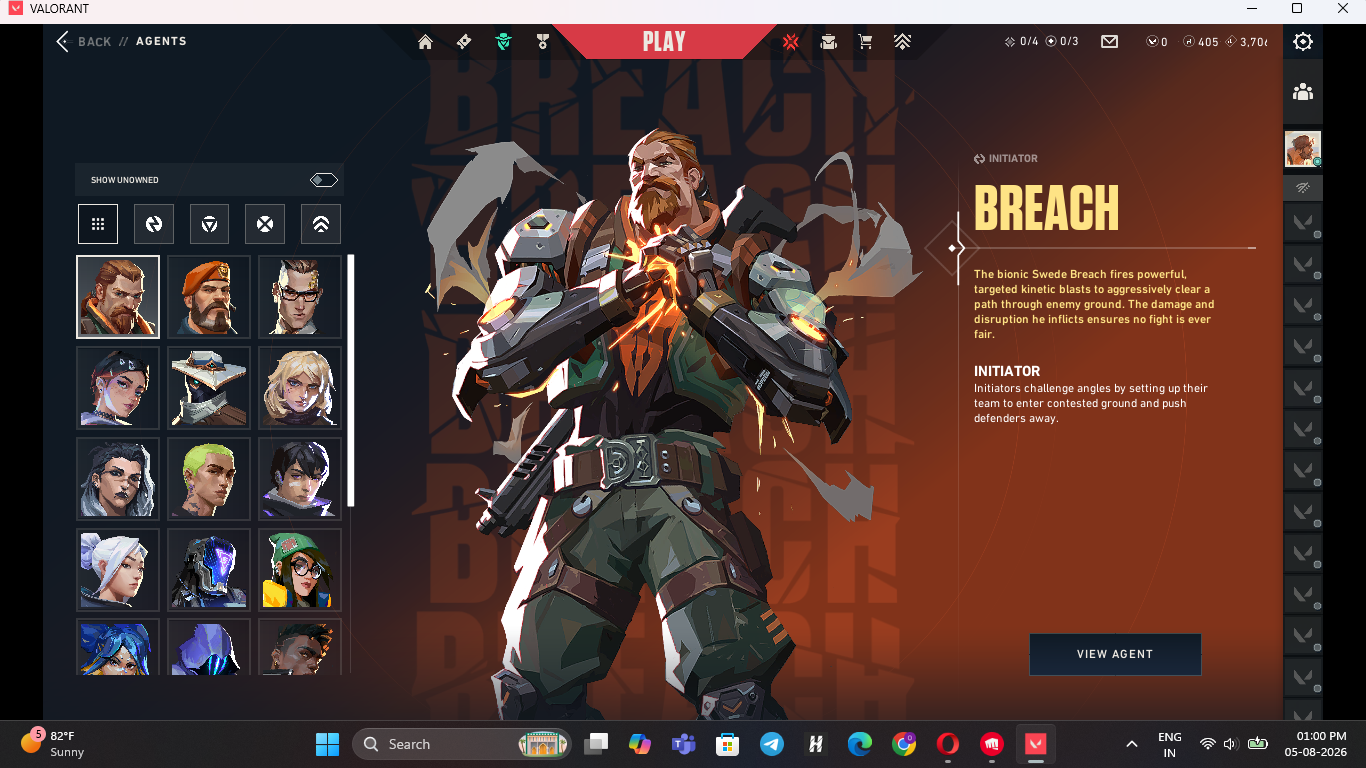Click the Kingdom Credits balance showing 0
This screenshot has width=1366, height=768.
[x=1157, y=42]
